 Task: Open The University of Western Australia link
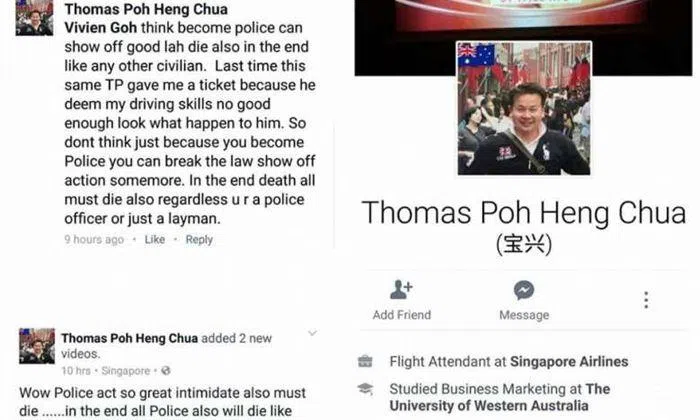pyautogui.click(x=500, y=397)
